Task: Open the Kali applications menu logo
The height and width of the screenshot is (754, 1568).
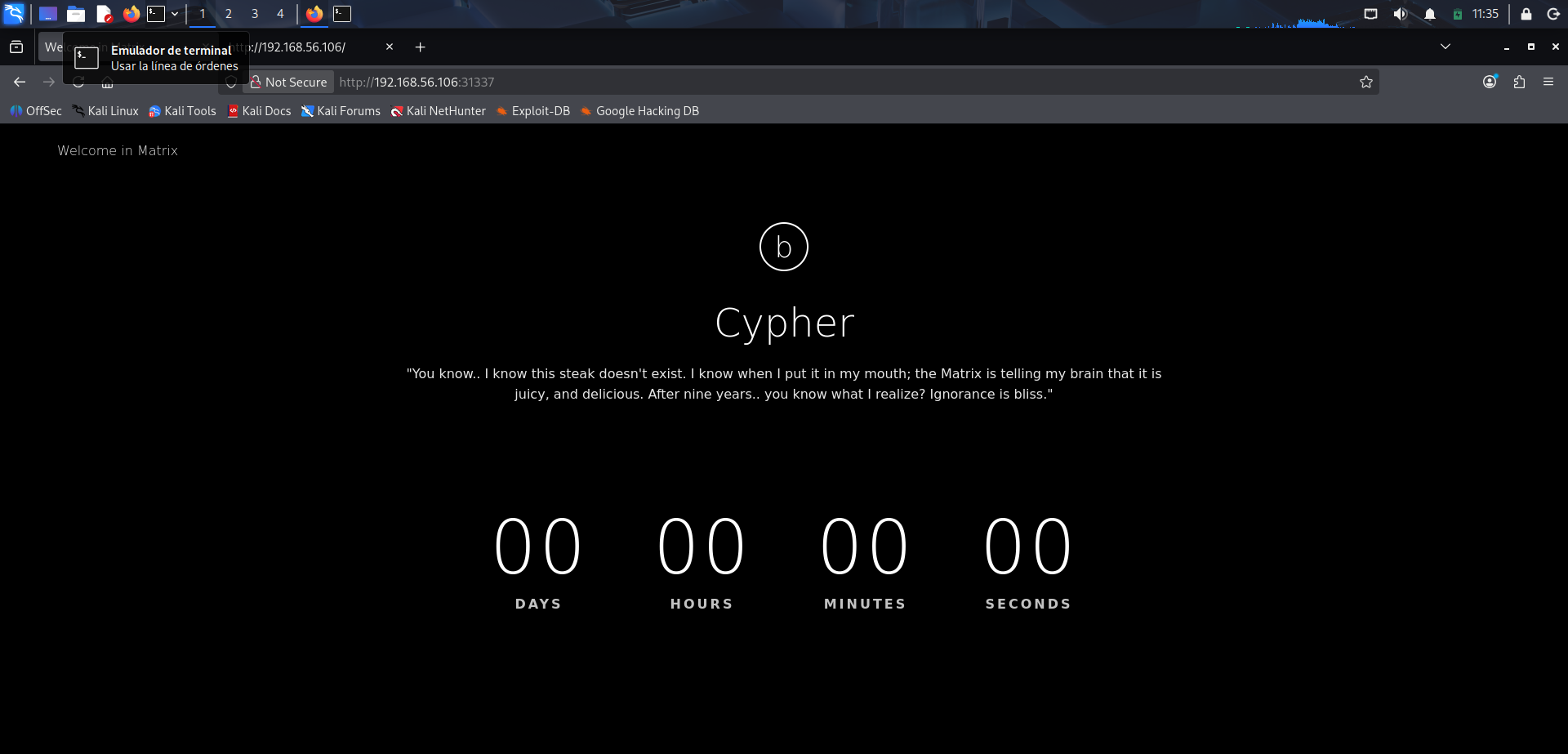Action: click(15, 14)
